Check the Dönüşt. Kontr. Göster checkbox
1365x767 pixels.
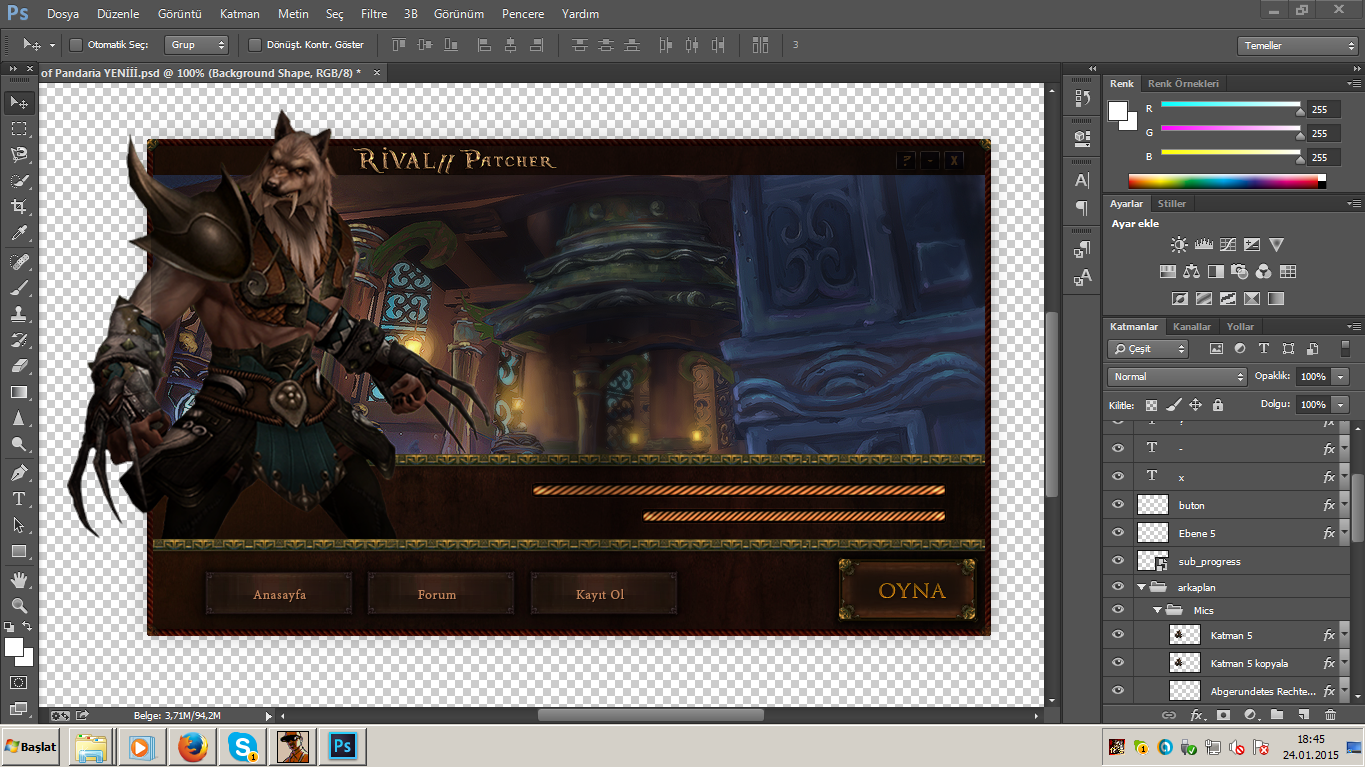coord(254,45)
